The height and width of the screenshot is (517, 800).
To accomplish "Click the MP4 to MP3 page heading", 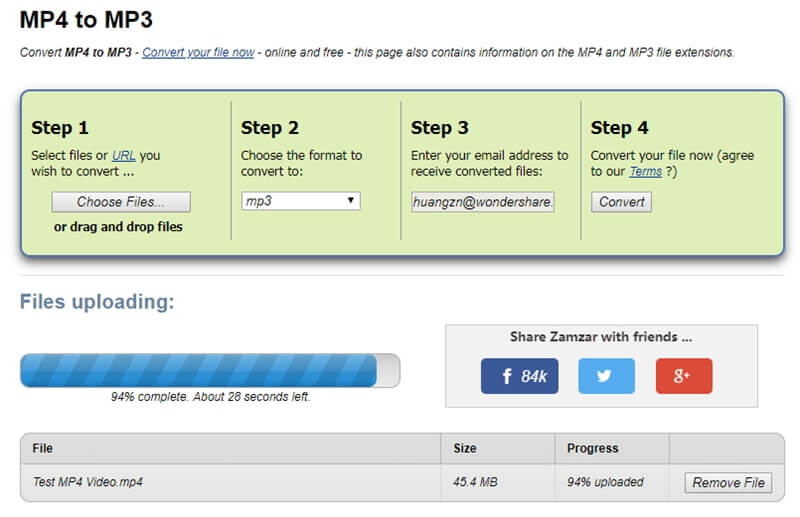I will [x=86, y=20].
